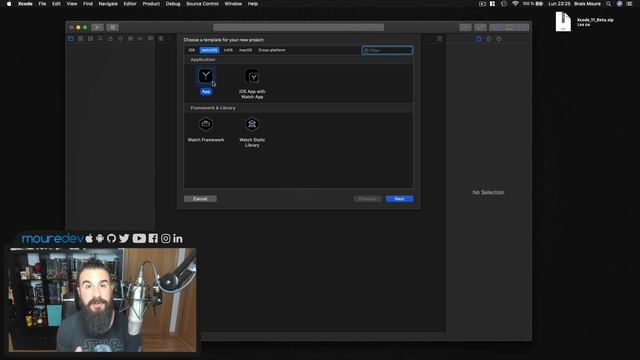
Task: Open the Issue navigator icon
Action: pos(110,39)
